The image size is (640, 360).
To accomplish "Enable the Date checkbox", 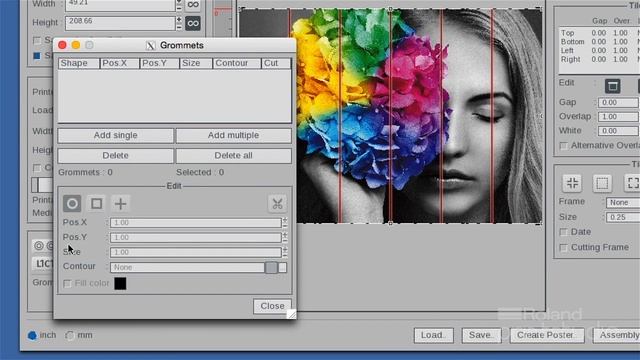I will [564, 232].
